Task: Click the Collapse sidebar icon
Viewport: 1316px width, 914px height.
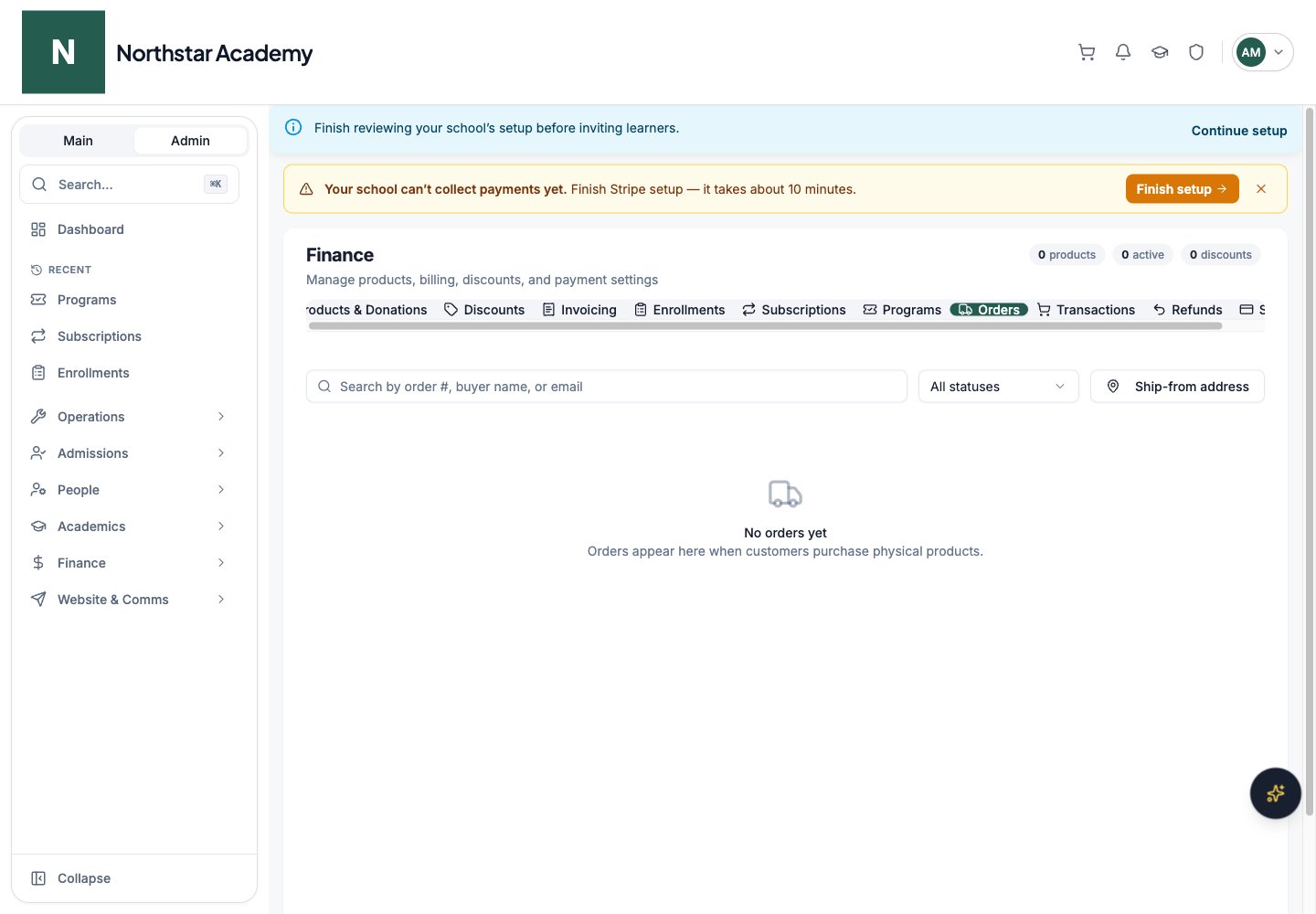Action: 38,878
